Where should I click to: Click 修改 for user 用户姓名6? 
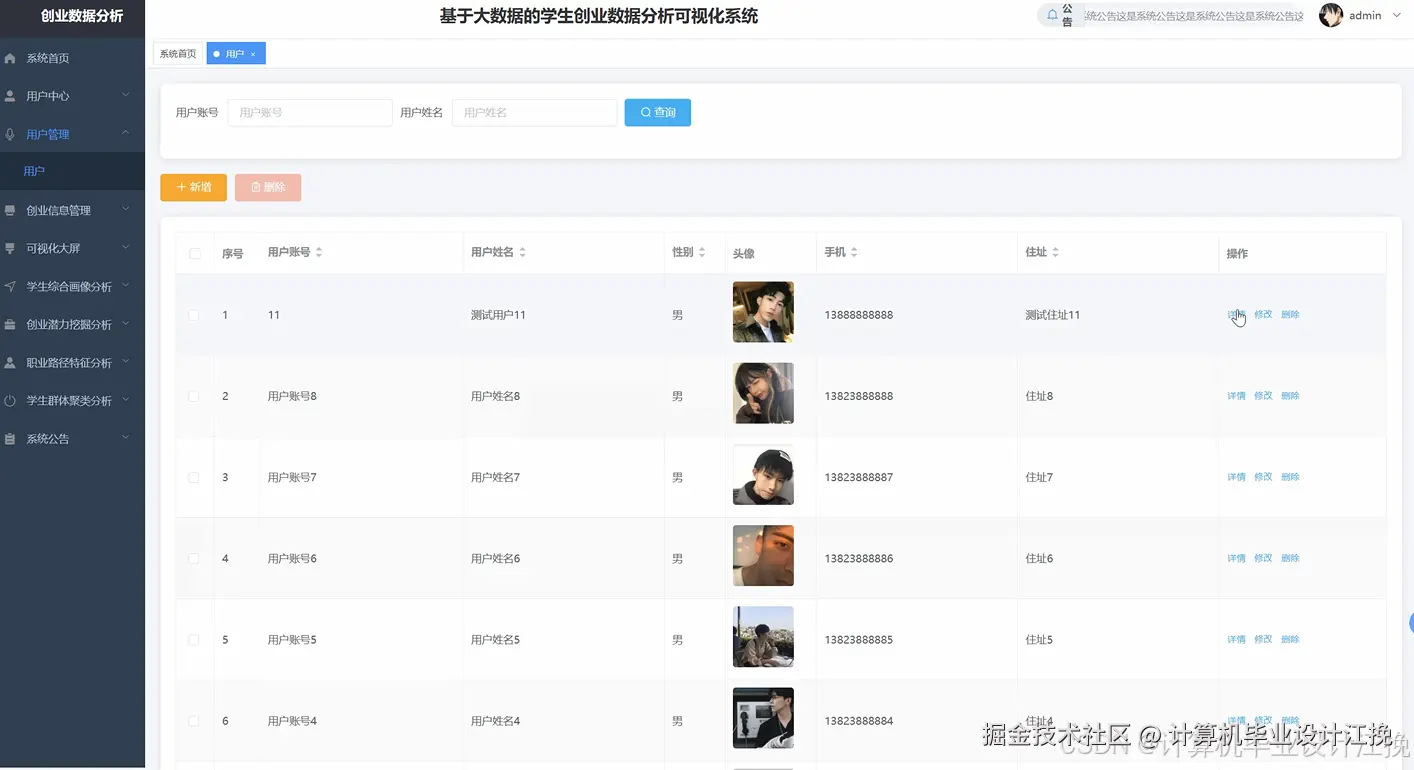click(x=1264, y=559)
